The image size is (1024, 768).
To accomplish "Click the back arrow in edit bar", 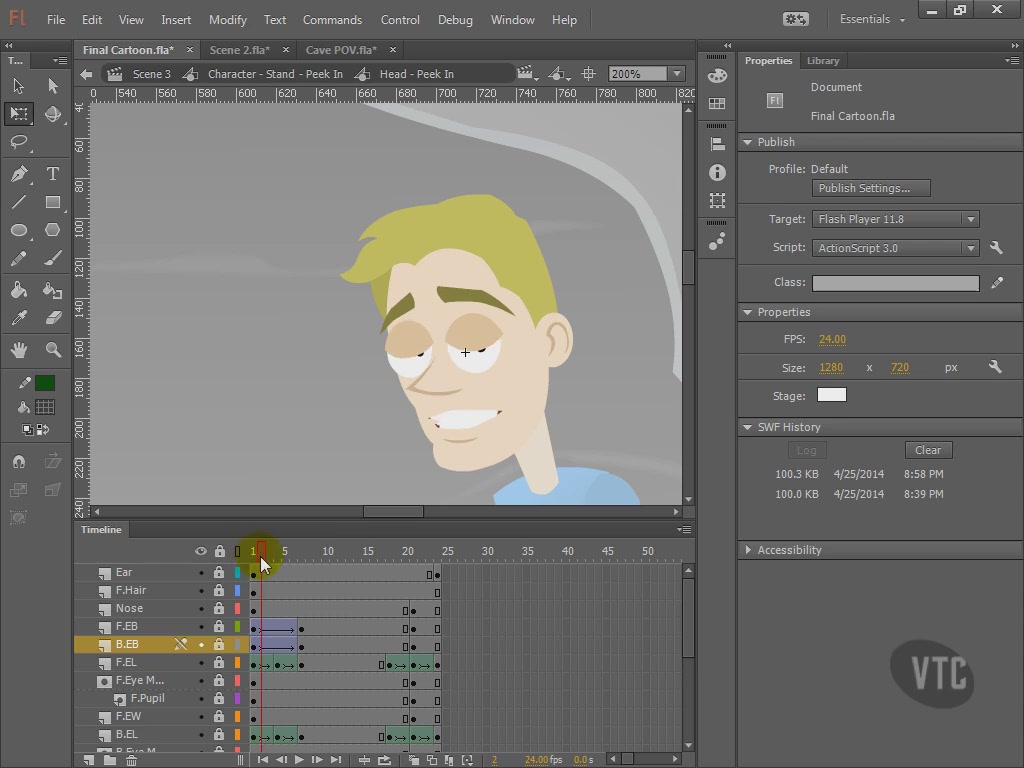I will tap(86, 74).
